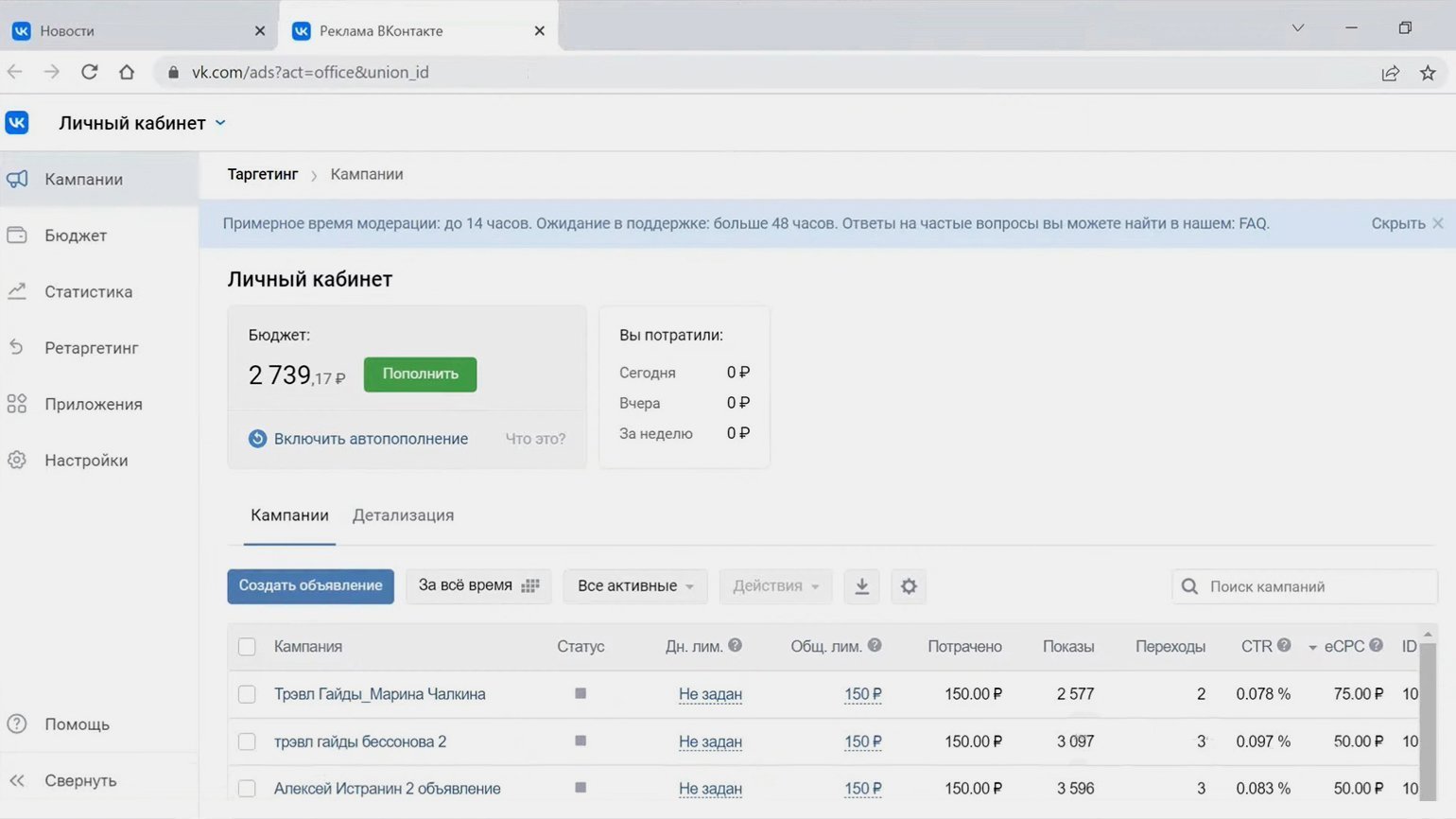This screenshot has width=1456, height=819.
Task: Click the status square for Алексей Истранин 2 объявление
Action: tap(581, 787)
